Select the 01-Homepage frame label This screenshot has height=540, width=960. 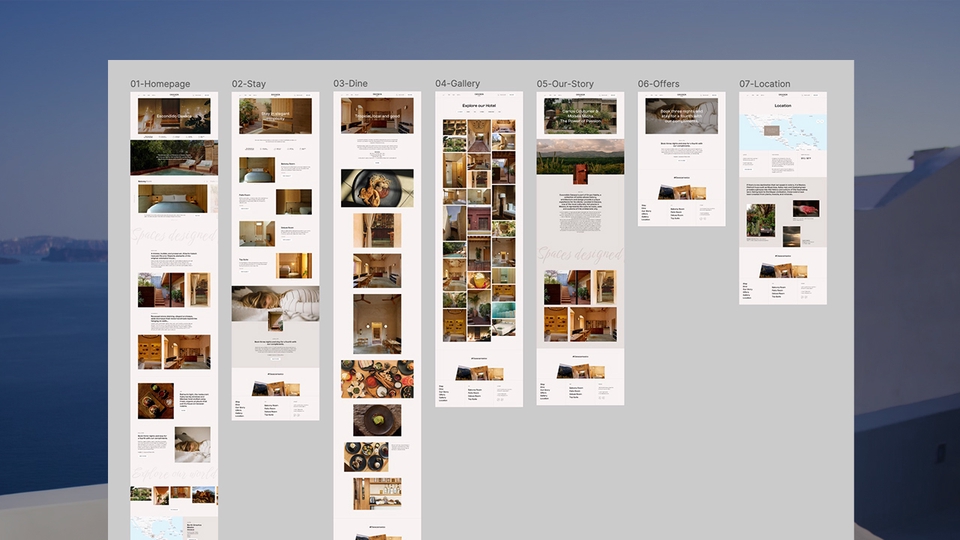click(160, 84)
